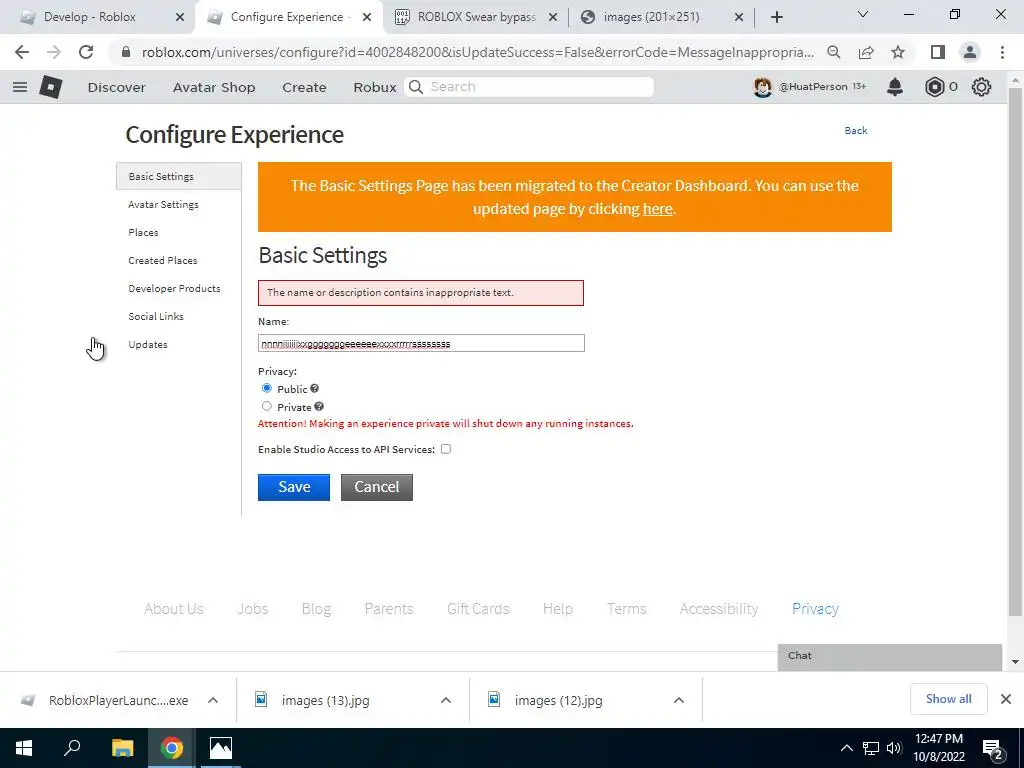Open the Photos app in the taskbar
The image size is (1024, 768).
coord(221,748)
